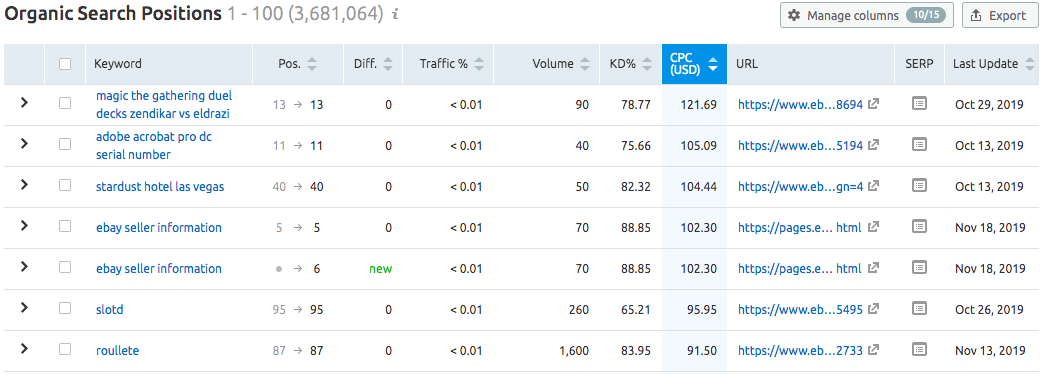This screenshot has height=375, width=1041.
Task: Check the box for slotd keyword
Action: (x=65, y=308)
